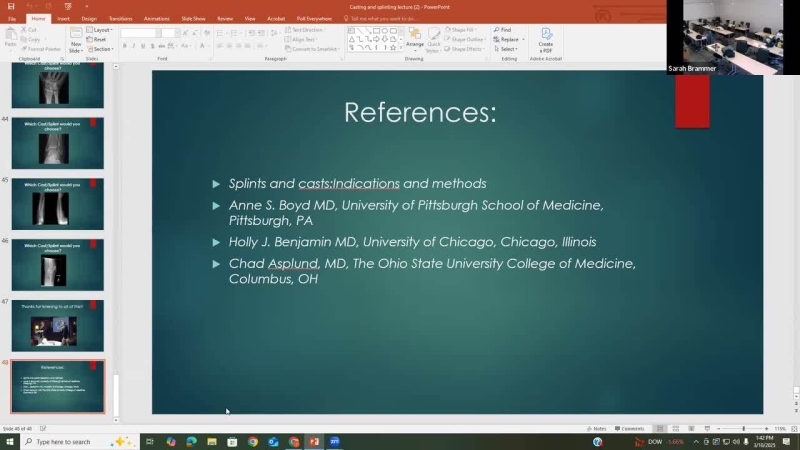Open the Transitions ribbon tab

pos(120,18)
